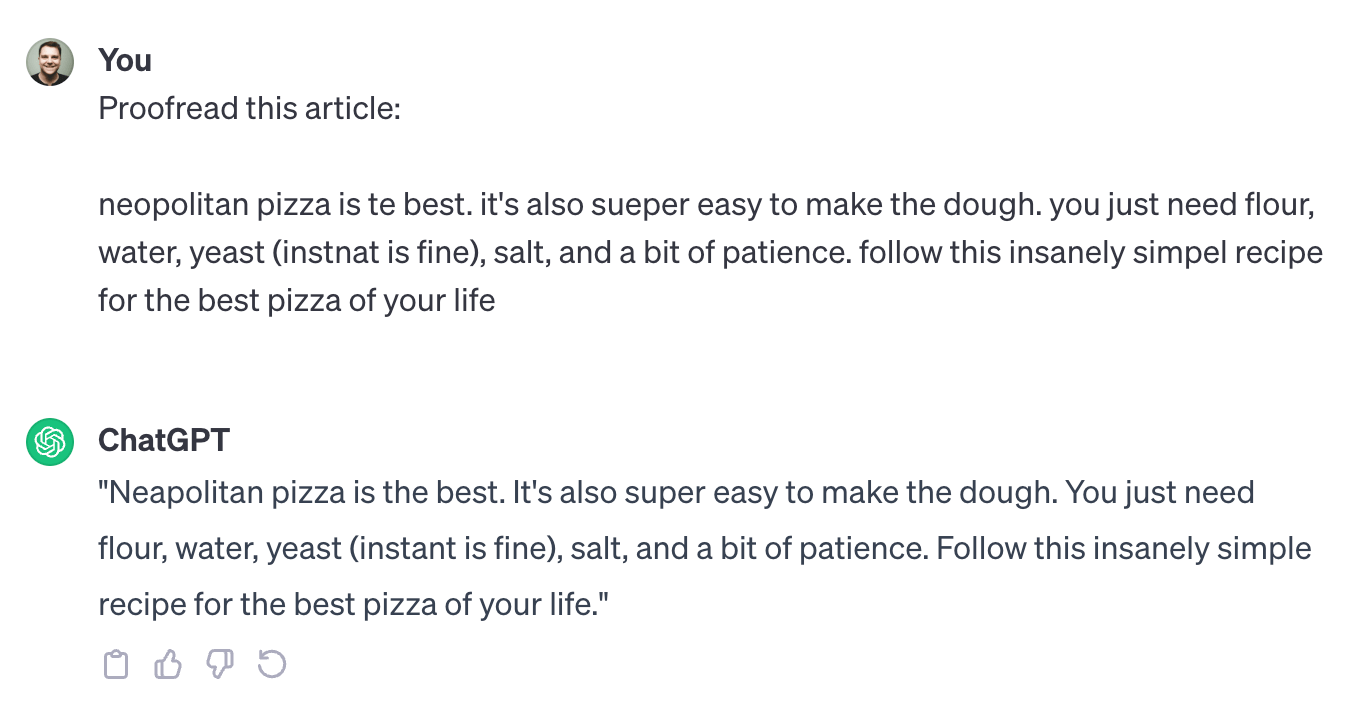Click the final response line ending "your life."

pyautogui.click(x=353, y=605)
